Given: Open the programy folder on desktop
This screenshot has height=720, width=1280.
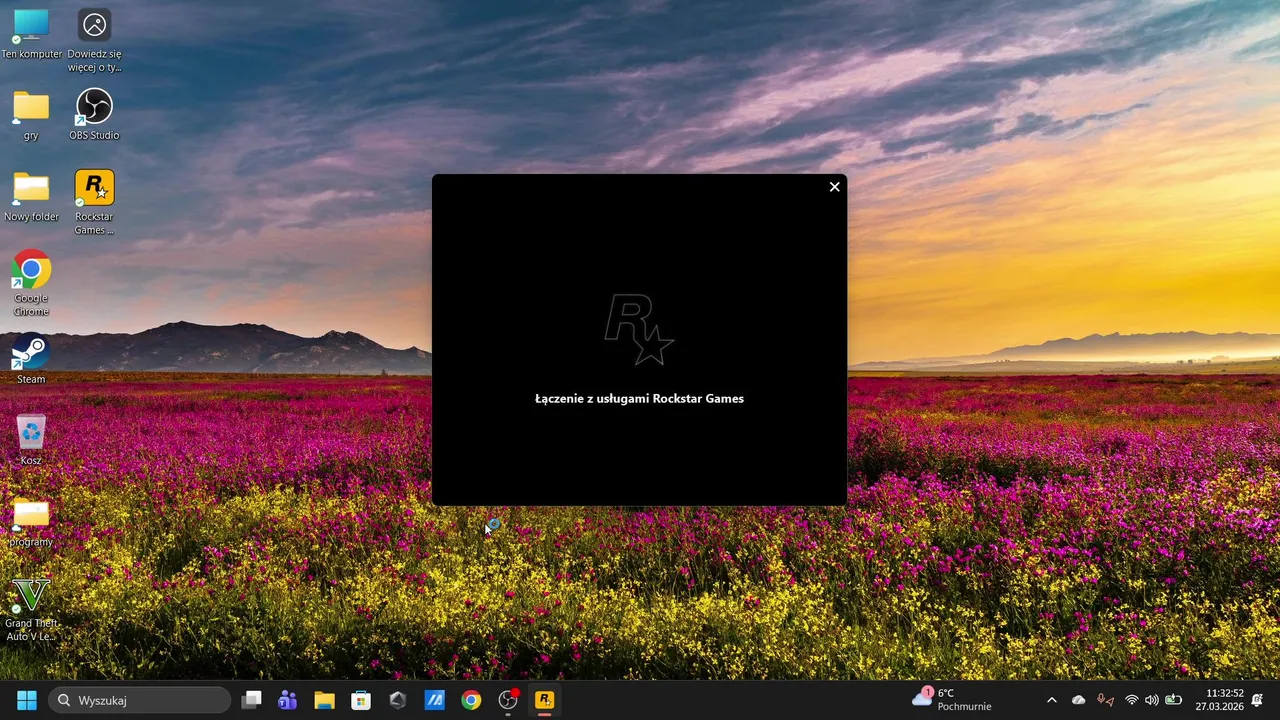Looking at the screenshot, I should 31,521.
